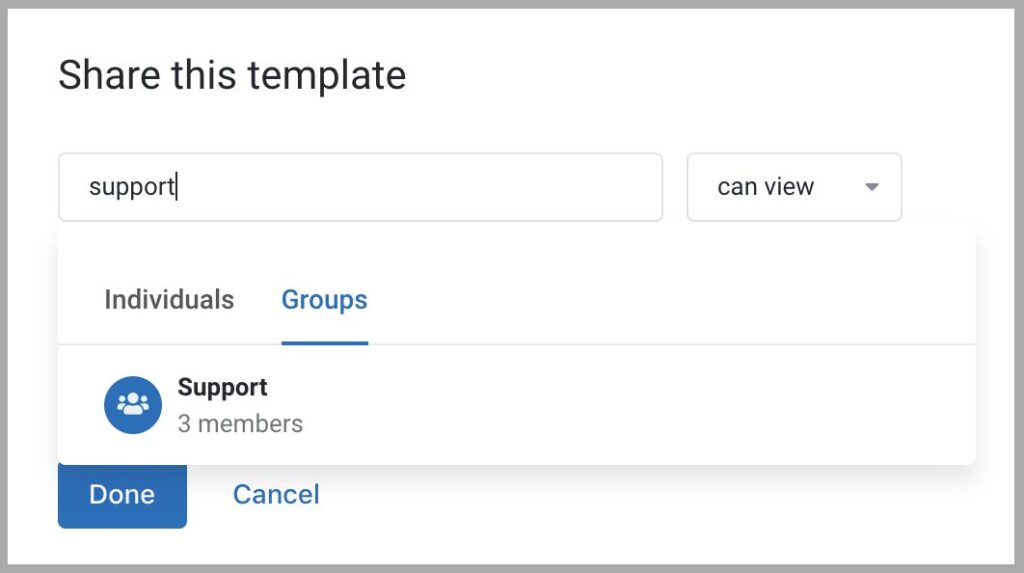
Task: Click the Share this template heading
Action: 232,74
